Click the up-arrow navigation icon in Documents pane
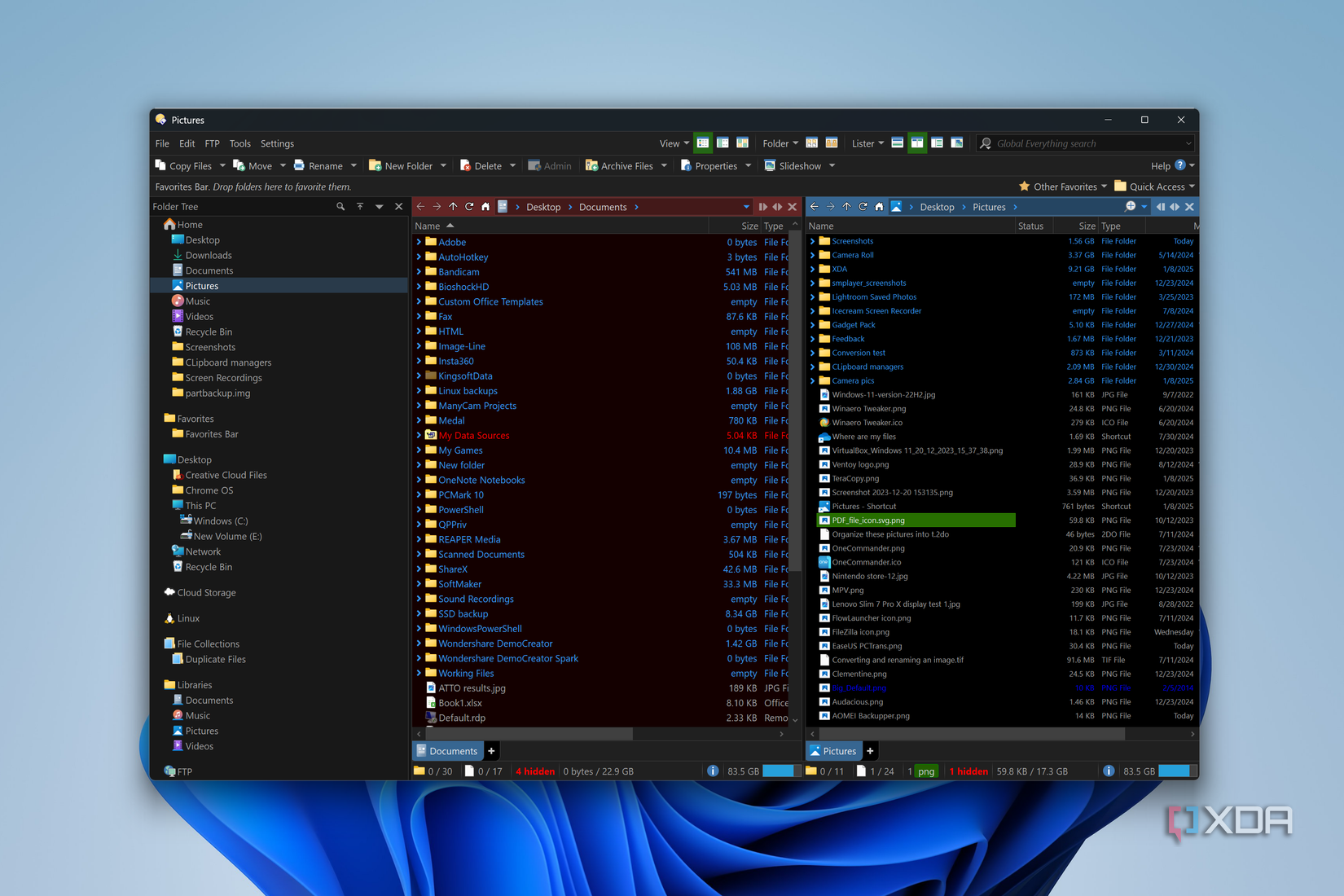 454,206
